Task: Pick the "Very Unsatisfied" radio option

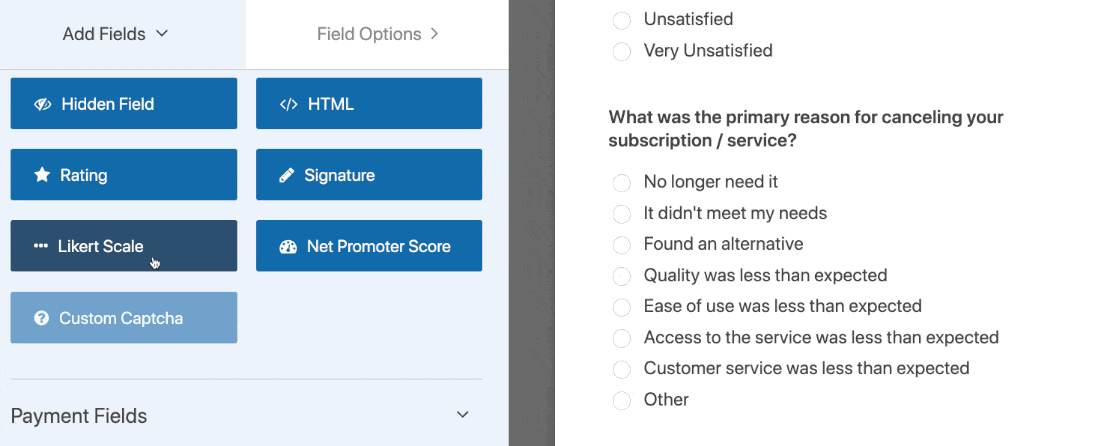Action: click(x=621, y=51)
